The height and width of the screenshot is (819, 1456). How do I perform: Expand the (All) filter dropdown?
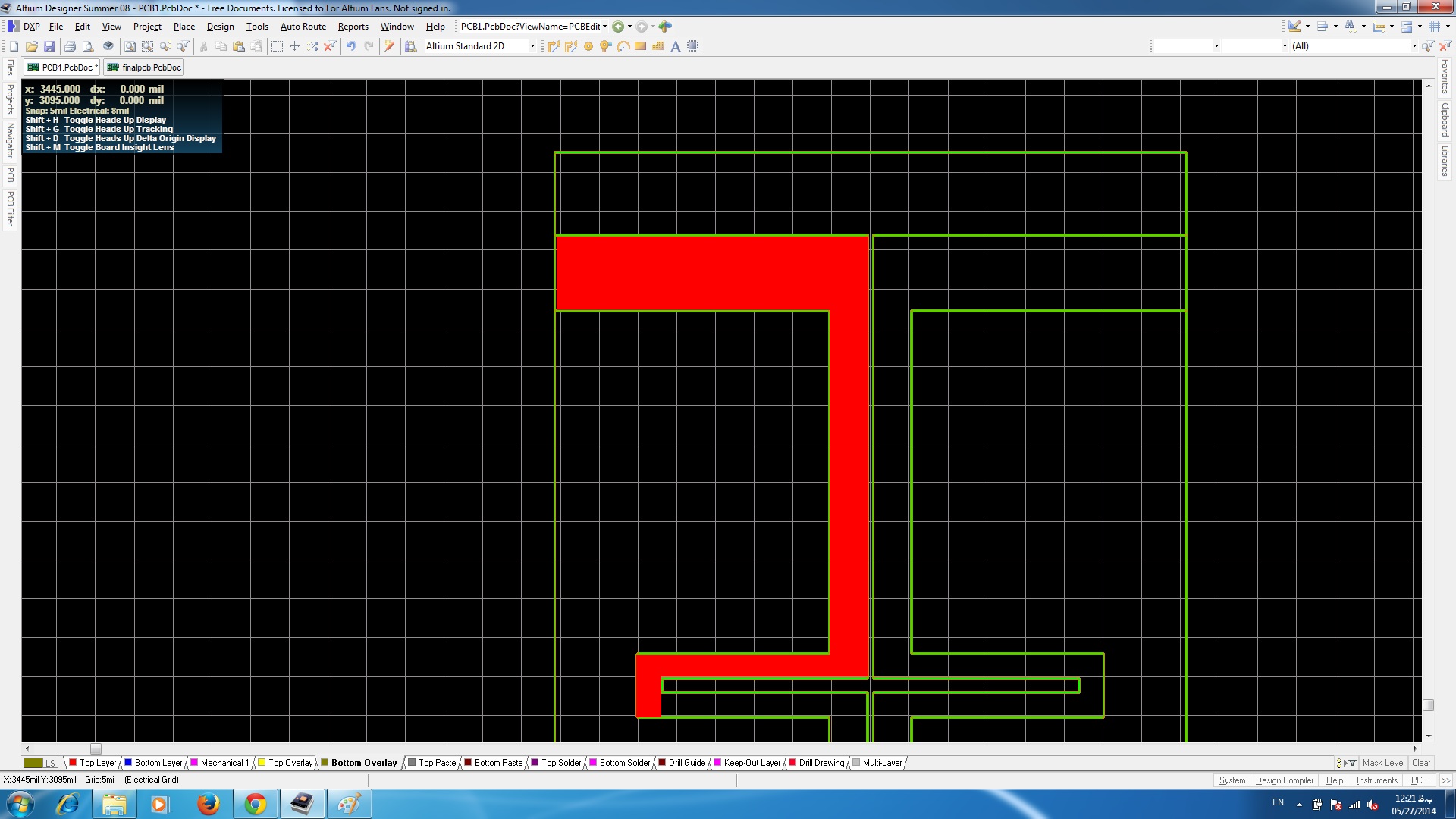1414,46
